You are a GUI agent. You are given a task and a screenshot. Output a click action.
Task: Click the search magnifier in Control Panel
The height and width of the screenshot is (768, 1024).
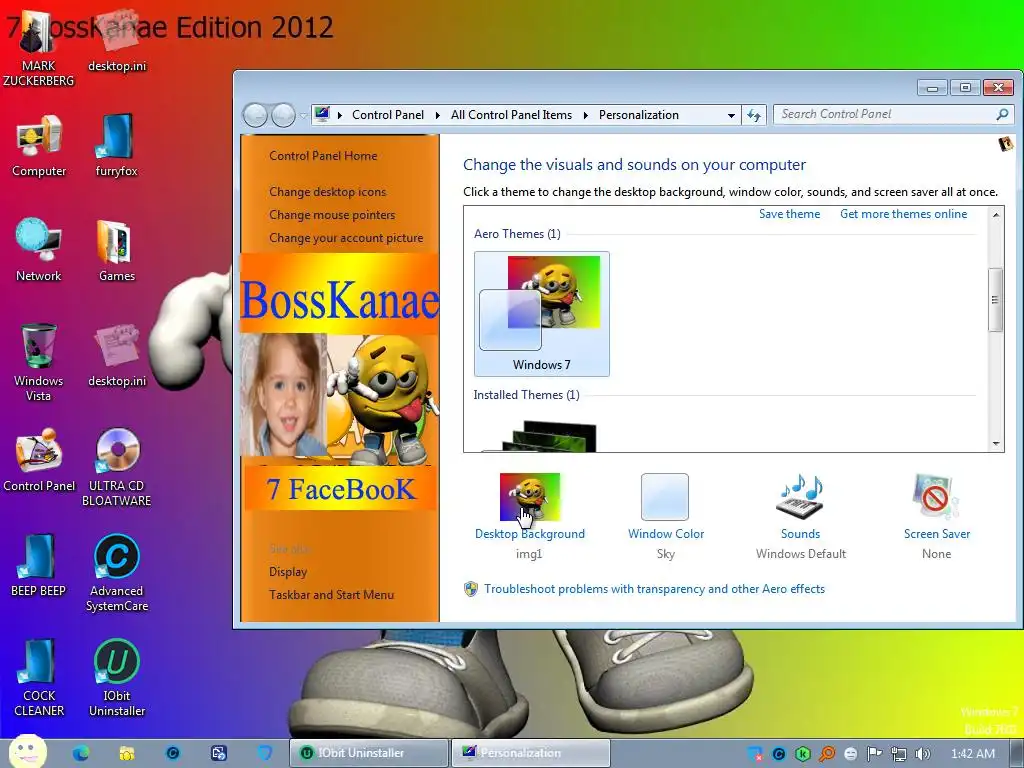(x=1002, y=114)
